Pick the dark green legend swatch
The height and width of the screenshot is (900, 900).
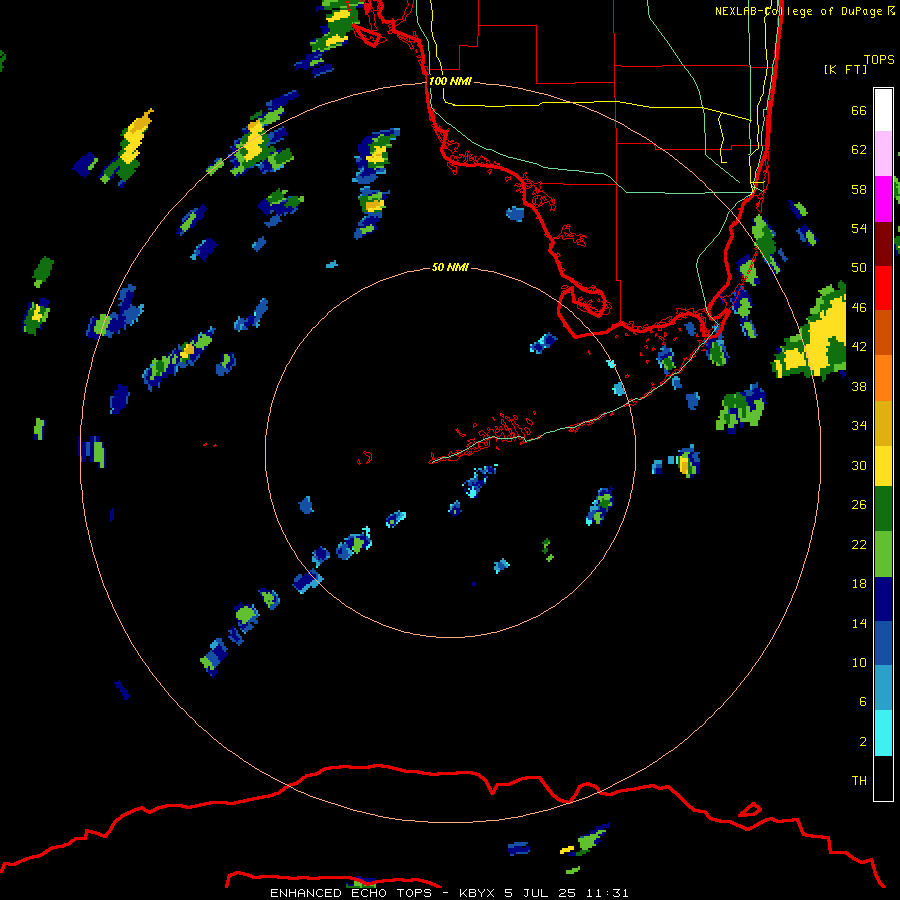pos(883,509)
